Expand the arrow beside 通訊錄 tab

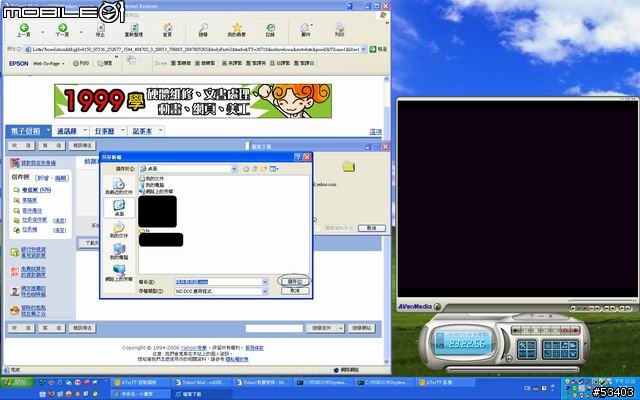point(85,131)
